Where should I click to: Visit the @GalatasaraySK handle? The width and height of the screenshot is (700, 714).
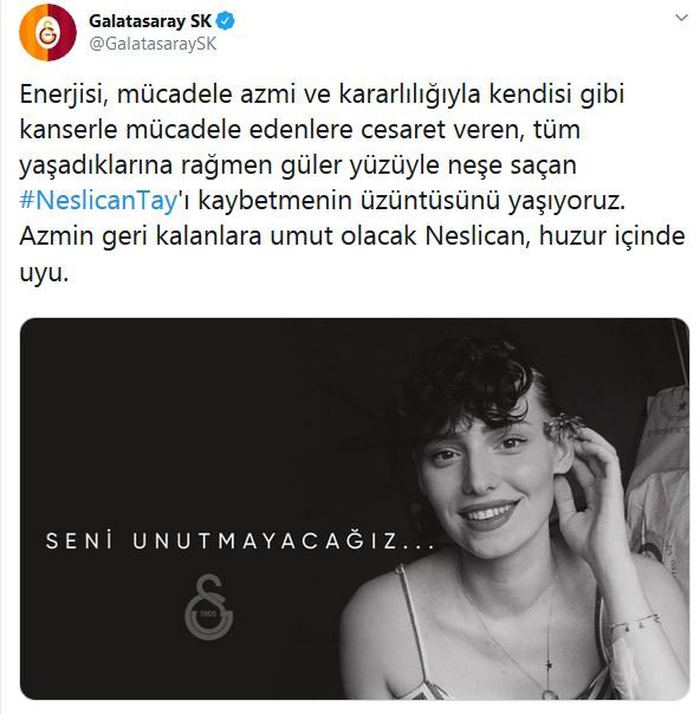pyautogui.click(x=153, y=44)
